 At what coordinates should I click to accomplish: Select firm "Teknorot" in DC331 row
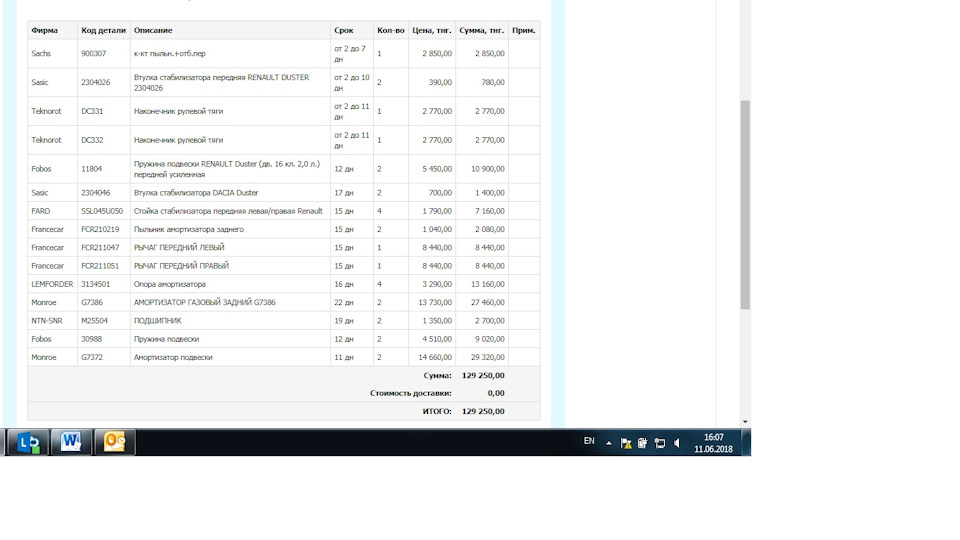tap(47, 111)
